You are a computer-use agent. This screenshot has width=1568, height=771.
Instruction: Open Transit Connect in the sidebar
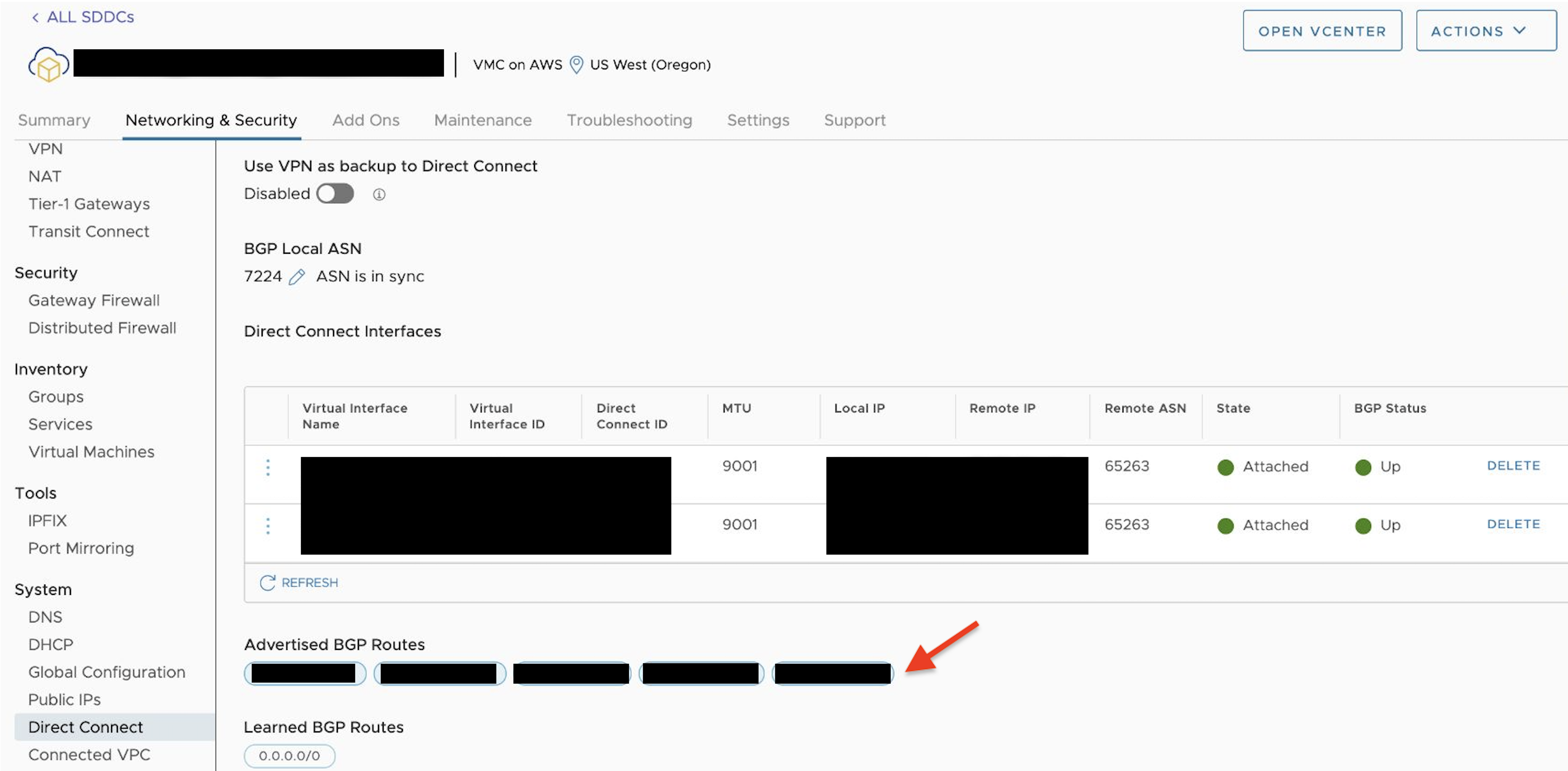coord(88,232)
